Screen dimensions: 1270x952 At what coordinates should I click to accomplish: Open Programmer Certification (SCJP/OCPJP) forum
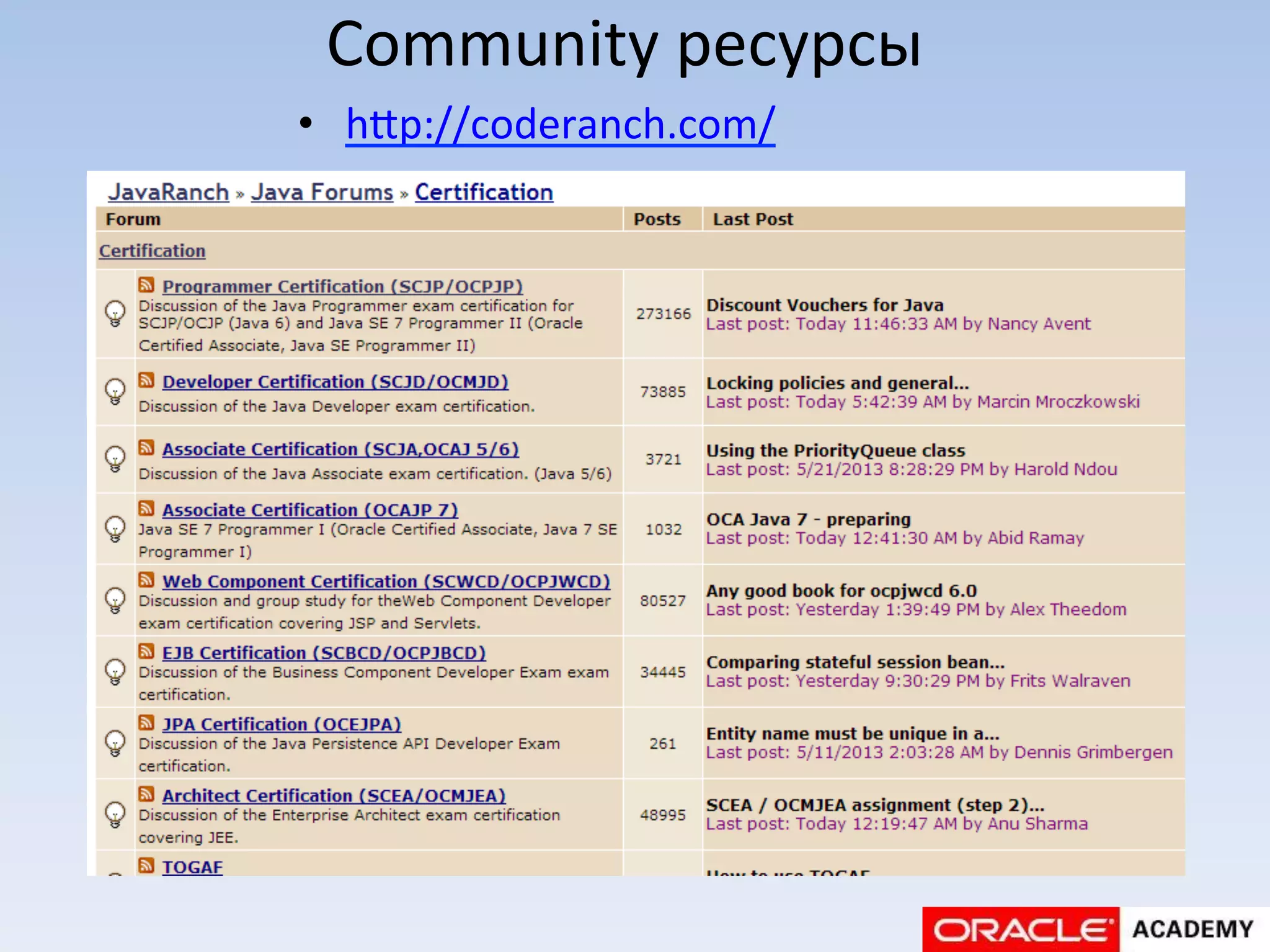tap(342, 286)
